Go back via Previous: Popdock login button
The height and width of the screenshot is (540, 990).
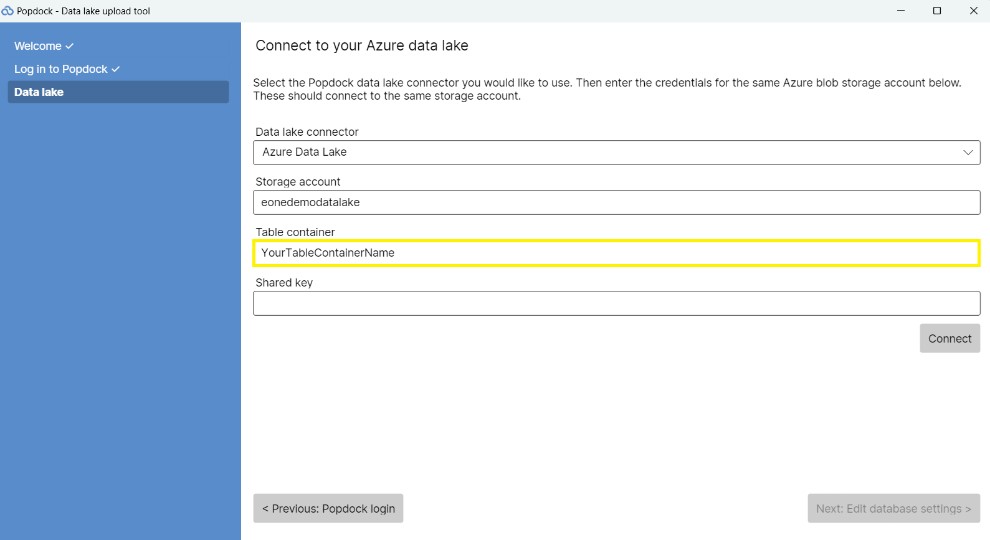[x=328, y=508]
